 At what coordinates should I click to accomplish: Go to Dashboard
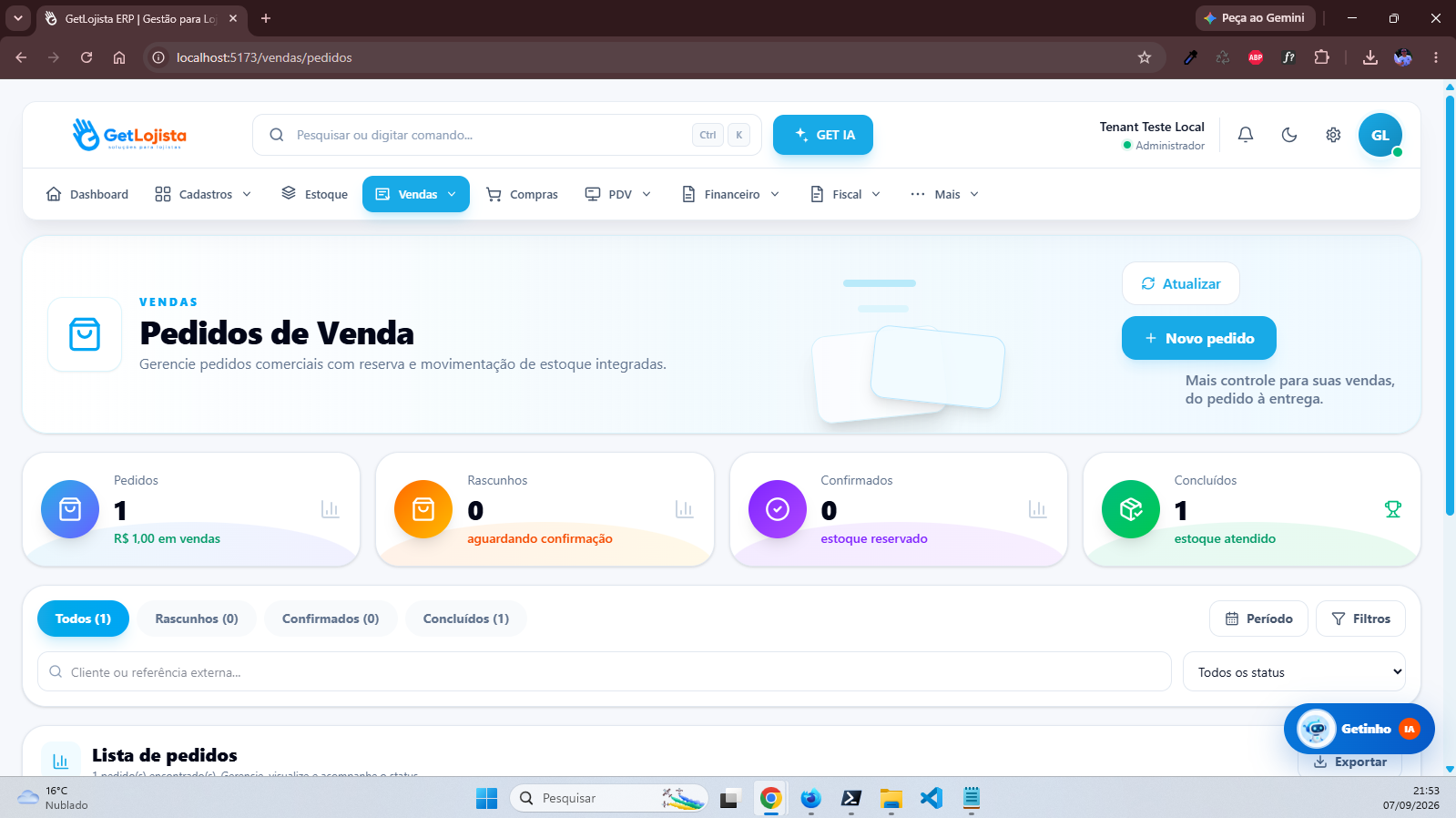point(87,194)
